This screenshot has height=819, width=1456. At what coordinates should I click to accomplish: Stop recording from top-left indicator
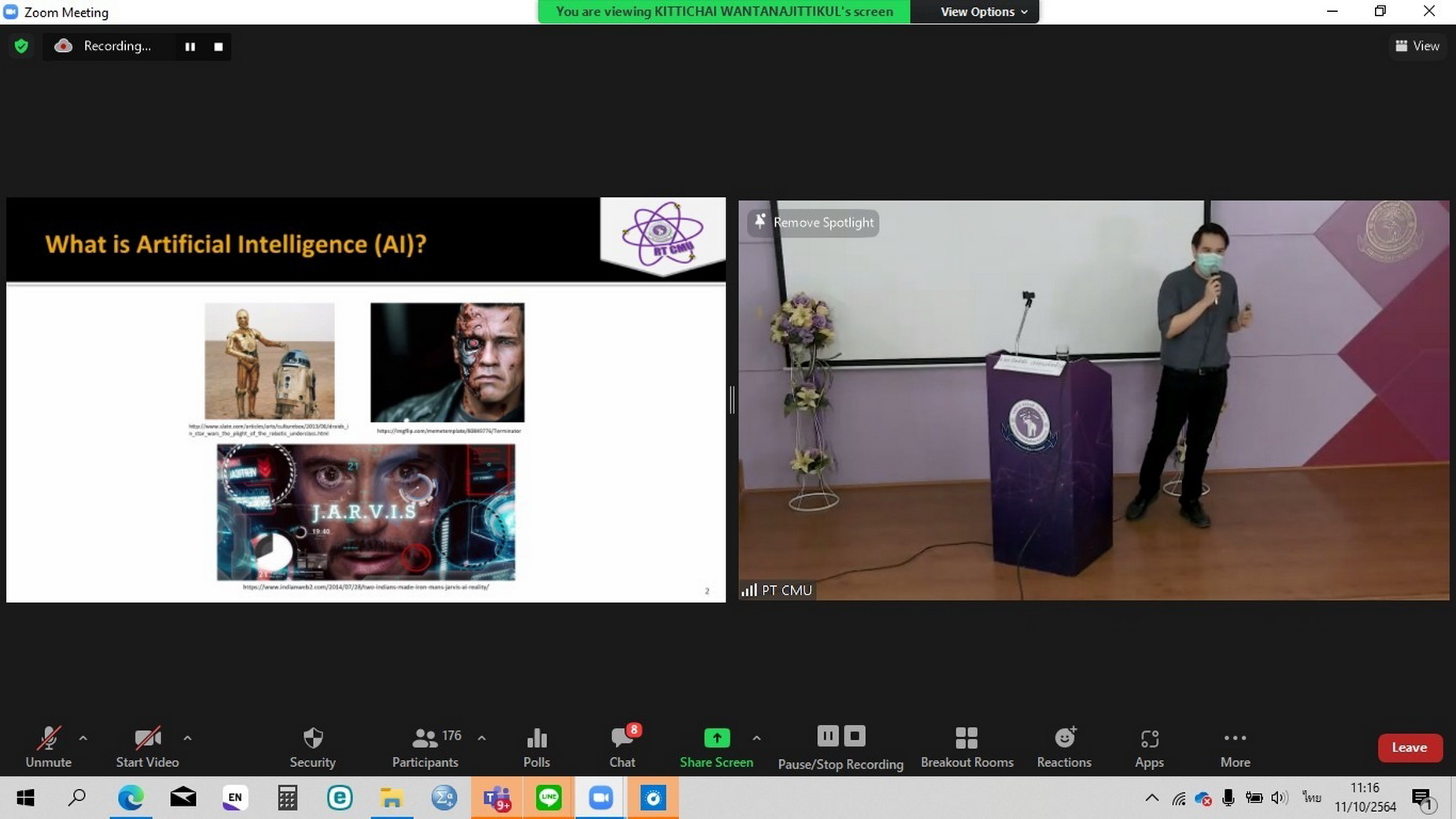tap(218, 46)
